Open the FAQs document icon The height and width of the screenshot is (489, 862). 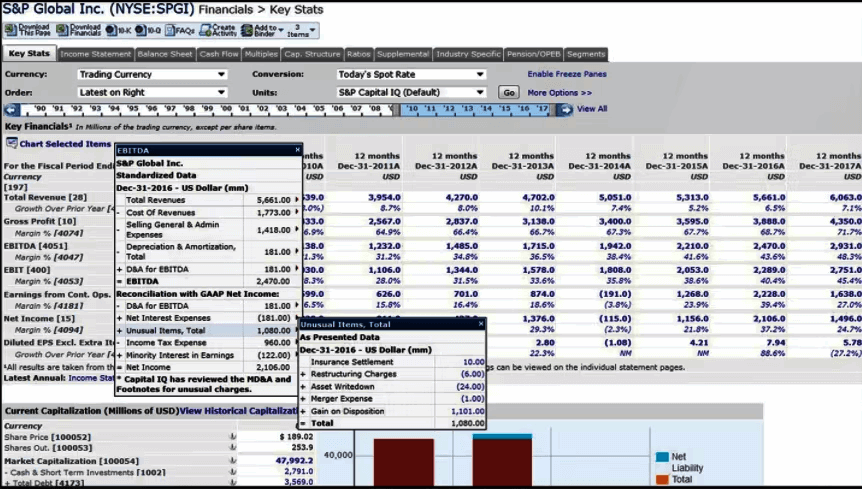(x=170, y=31)
